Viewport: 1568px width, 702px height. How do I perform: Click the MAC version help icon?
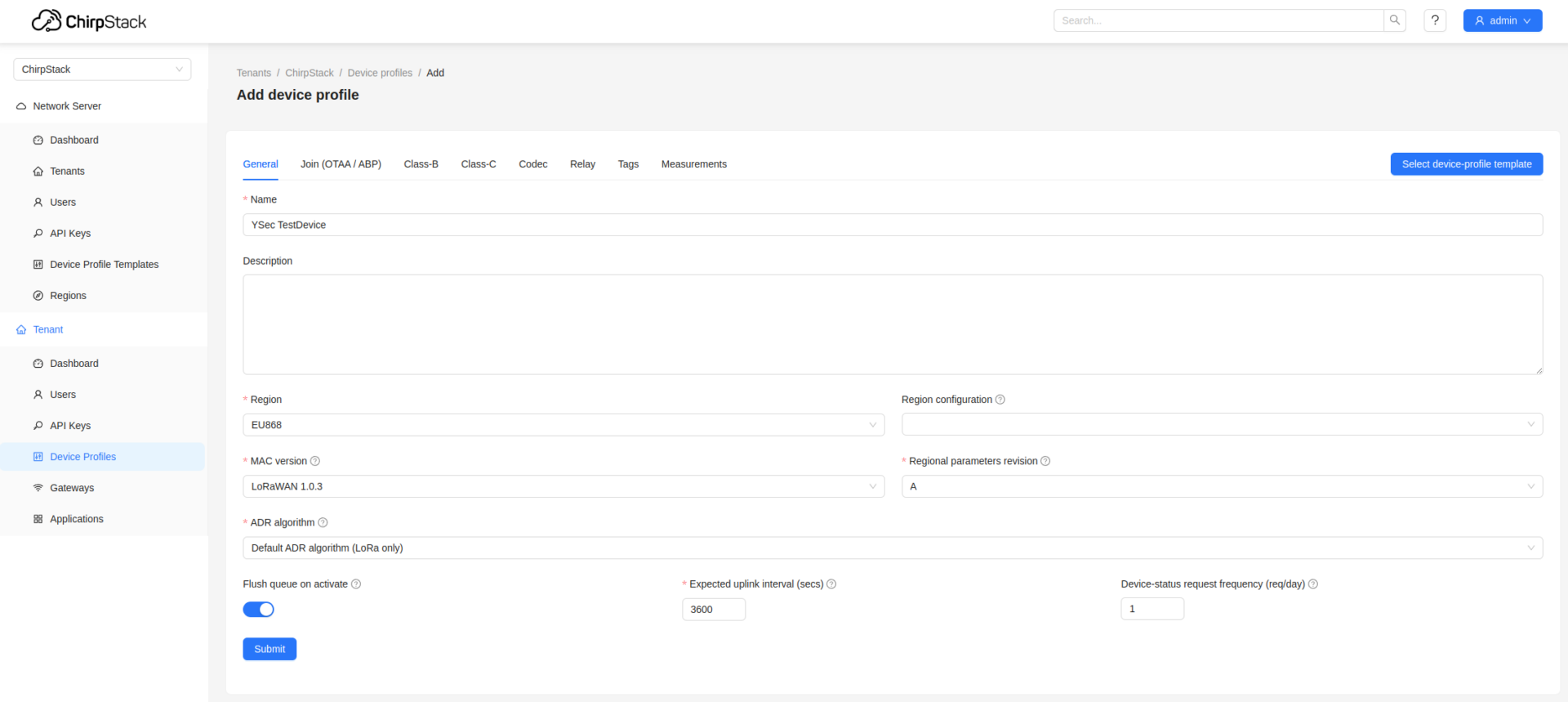315,461
